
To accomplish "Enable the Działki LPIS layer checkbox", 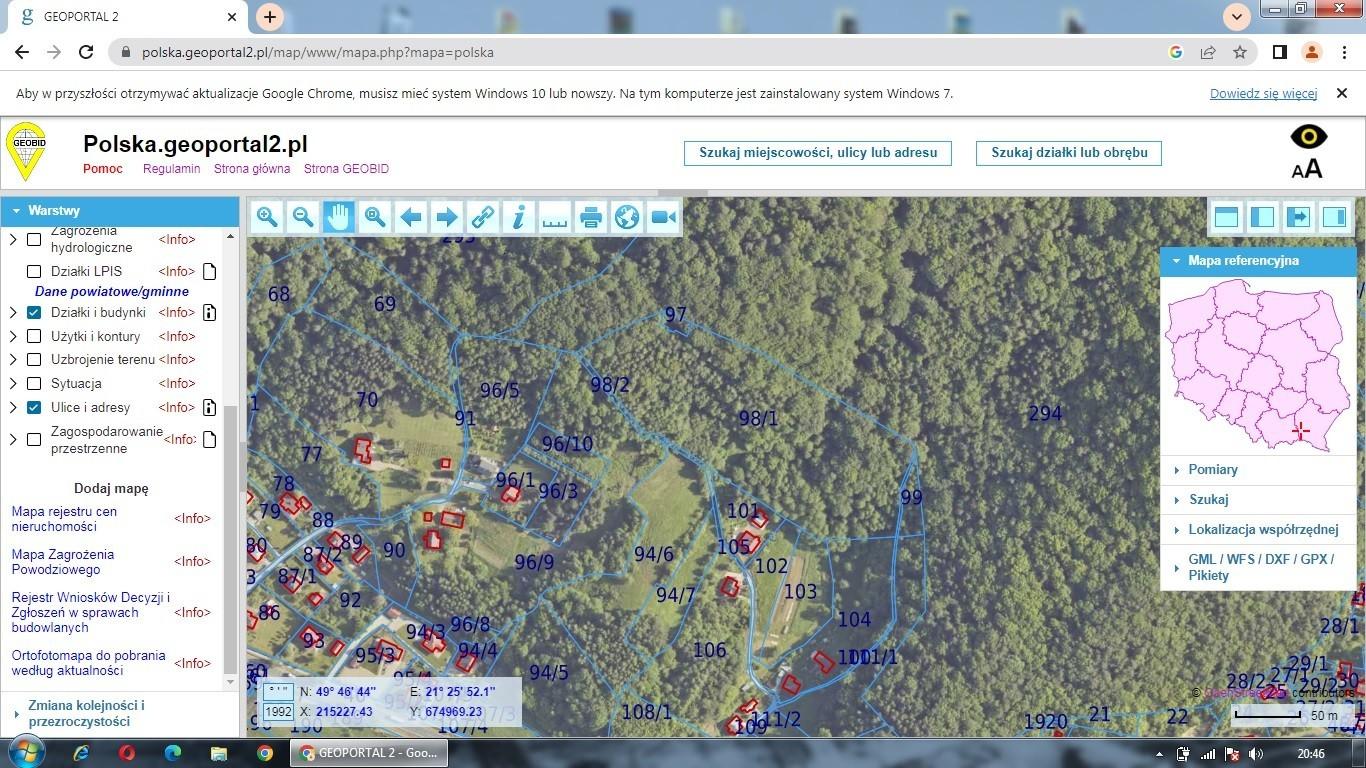I will [34, 271].
